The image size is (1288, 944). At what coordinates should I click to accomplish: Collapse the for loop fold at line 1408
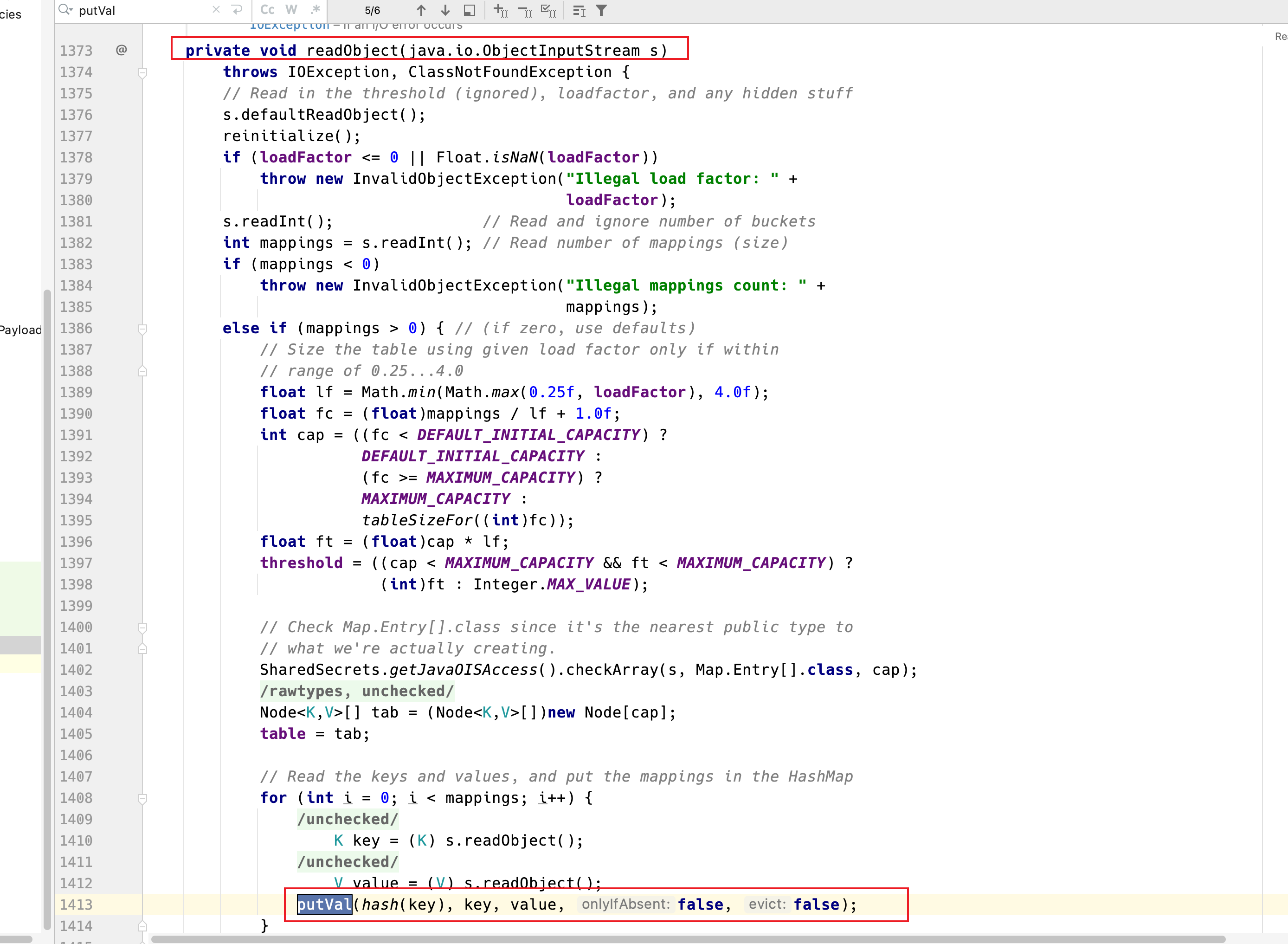click(143, 798)
